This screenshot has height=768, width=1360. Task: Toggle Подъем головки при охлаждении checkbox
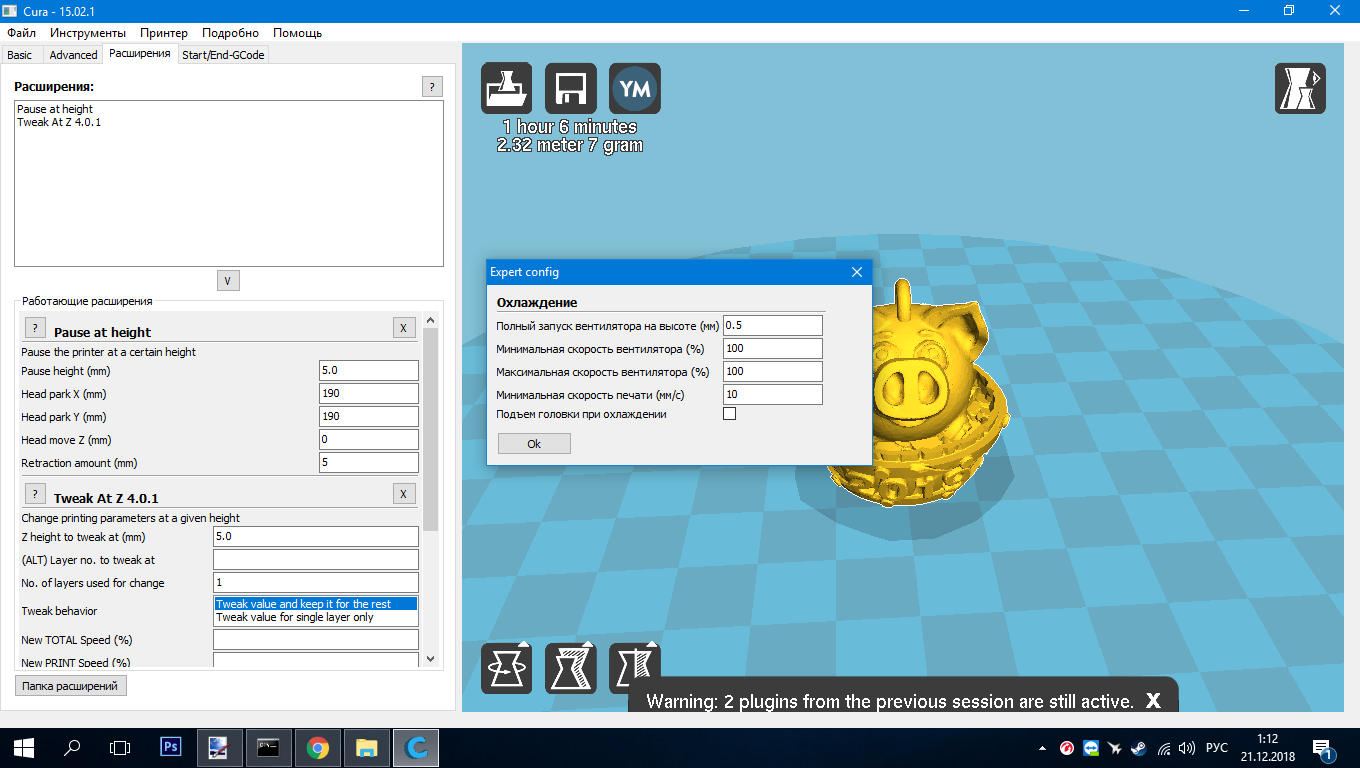pyautogui.click(x=729, y=414)
